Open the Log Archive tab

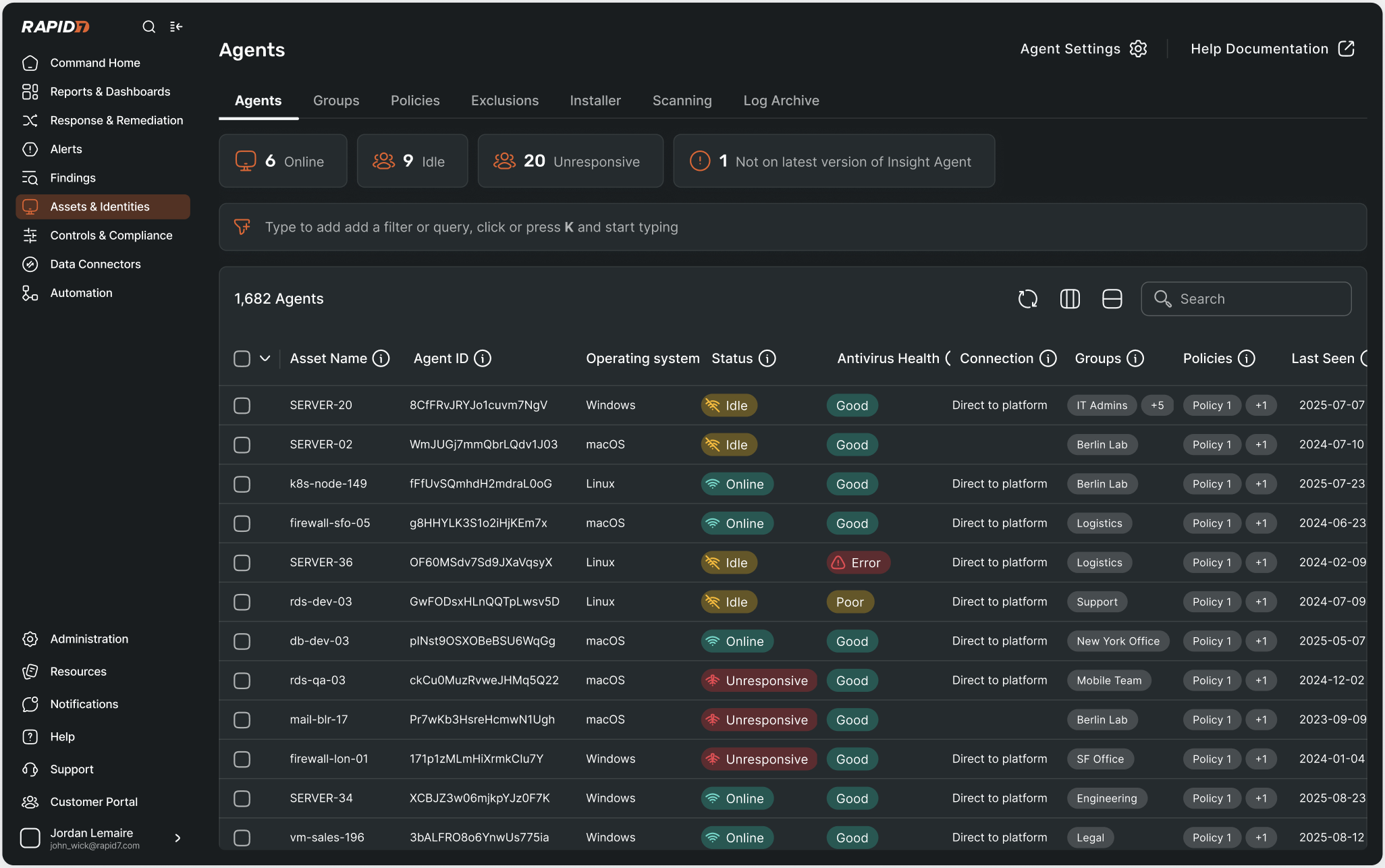point(781,101)
